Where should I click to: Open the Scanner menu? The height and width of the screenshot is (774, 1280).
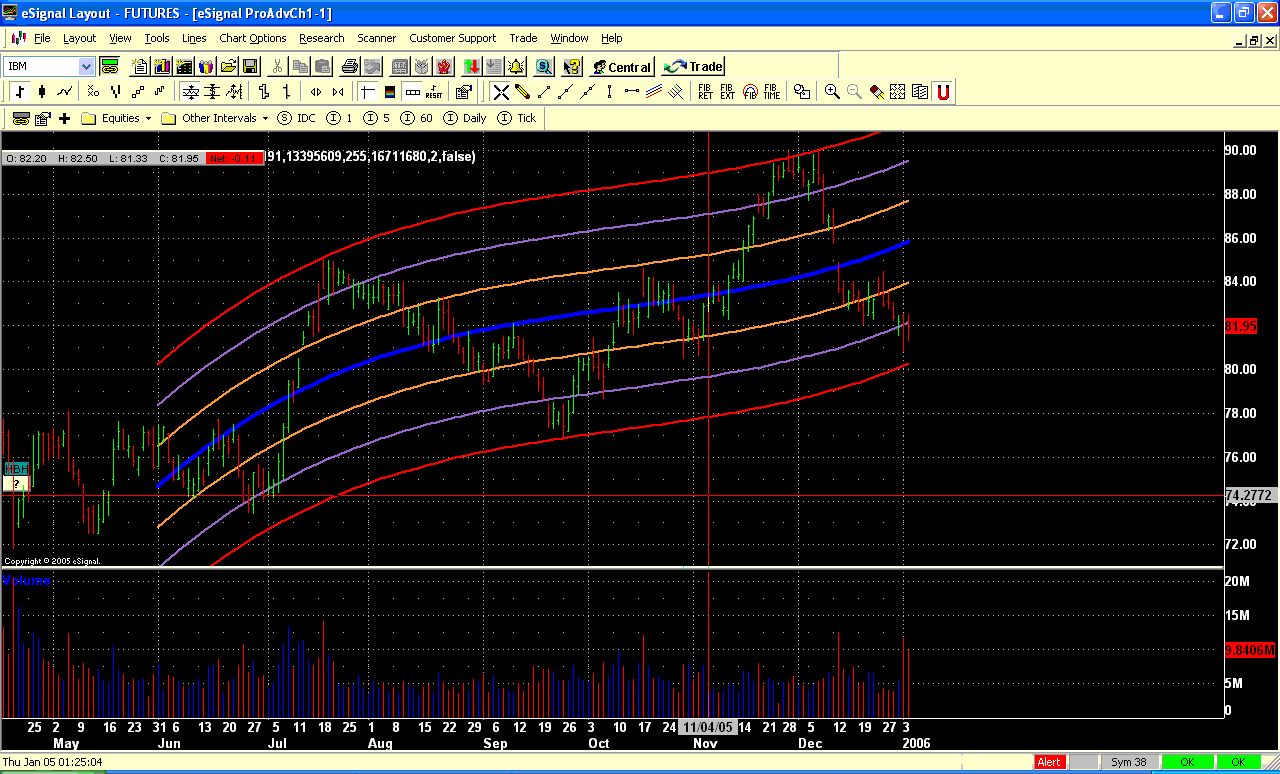click(376, 38)
